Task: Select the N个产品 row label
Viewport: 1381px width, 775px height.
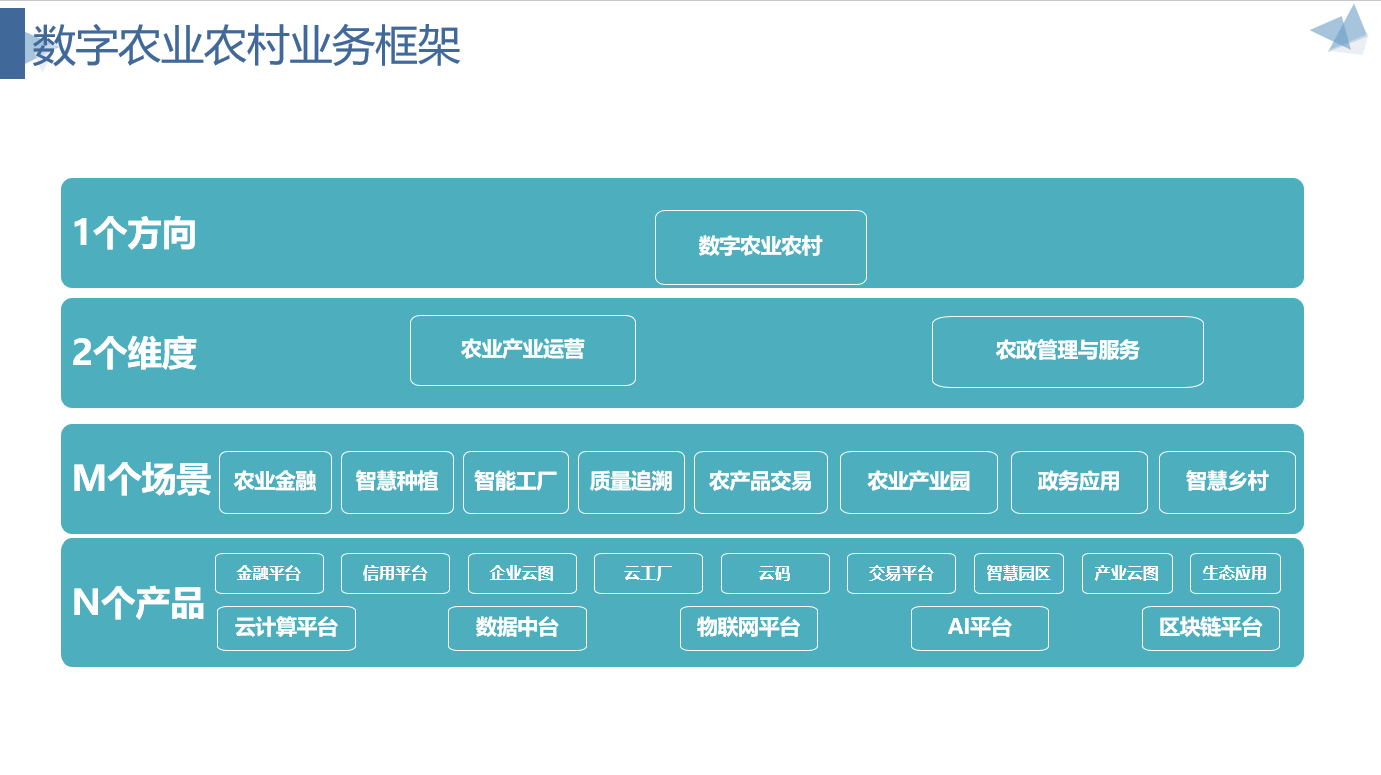Action: click(138, 603)
